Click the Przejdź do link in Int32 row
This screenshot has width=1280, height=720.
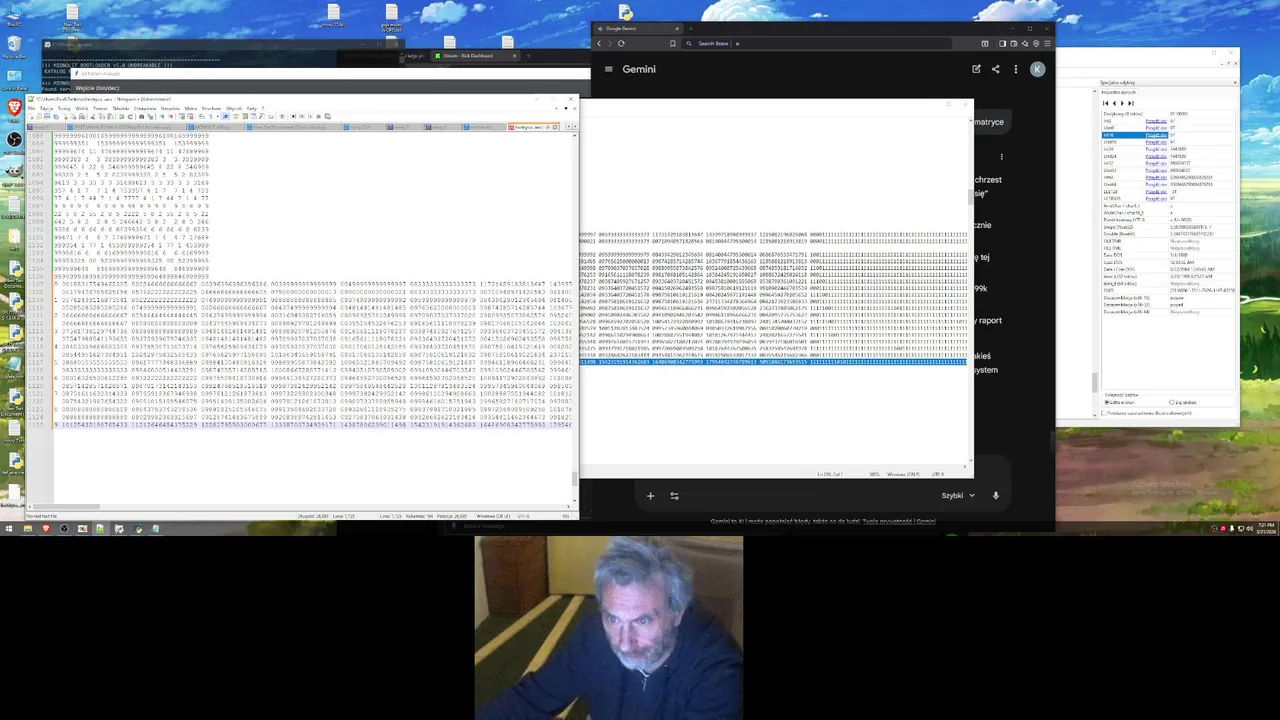[x=1156, y=163]
